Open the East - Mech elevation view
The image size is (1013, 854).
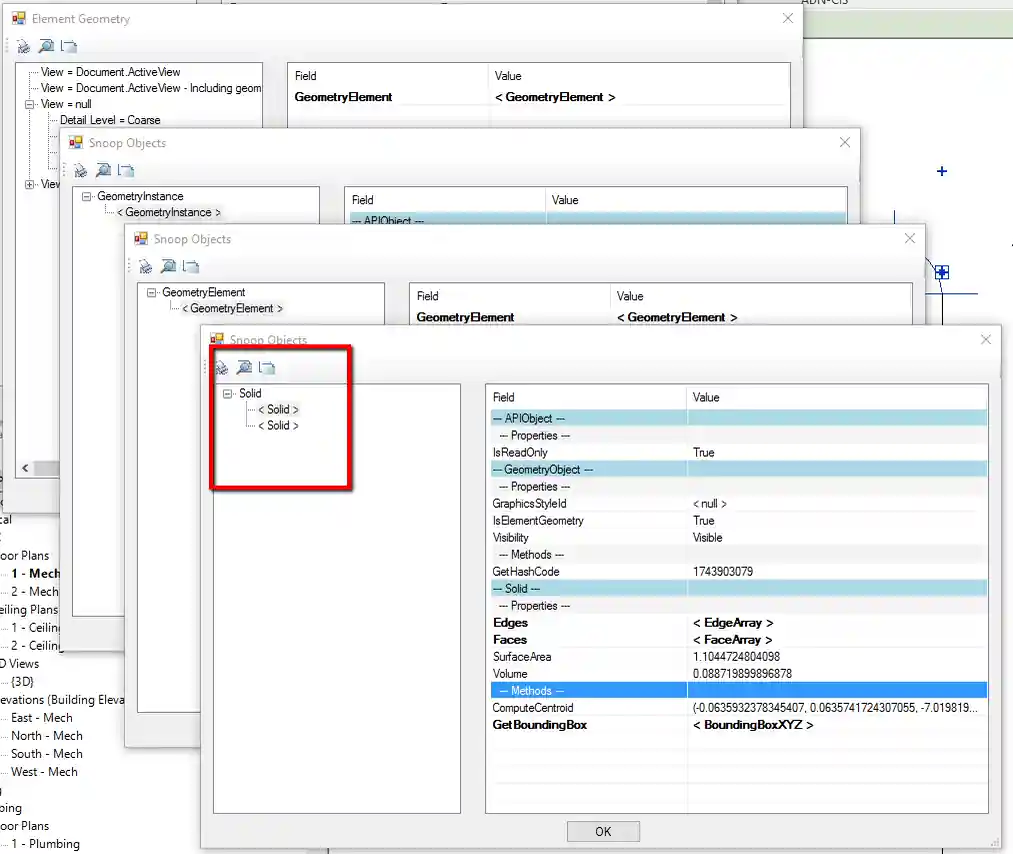(41, 718)
